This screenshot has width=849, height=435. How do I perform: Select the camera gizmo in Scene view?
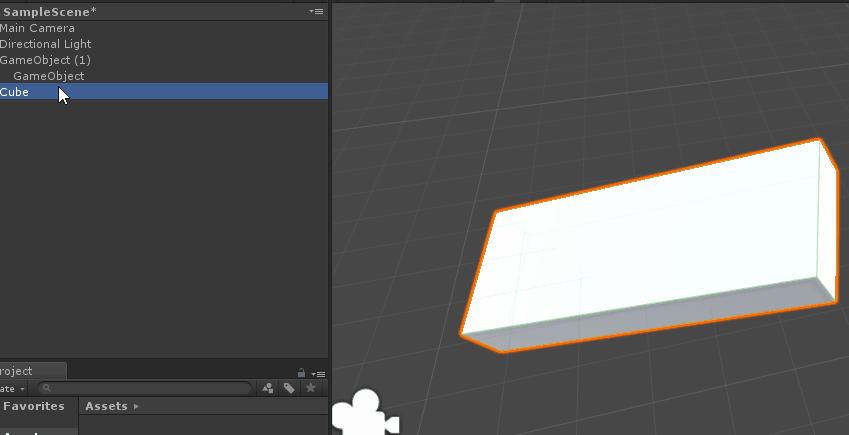pos(365,412)
